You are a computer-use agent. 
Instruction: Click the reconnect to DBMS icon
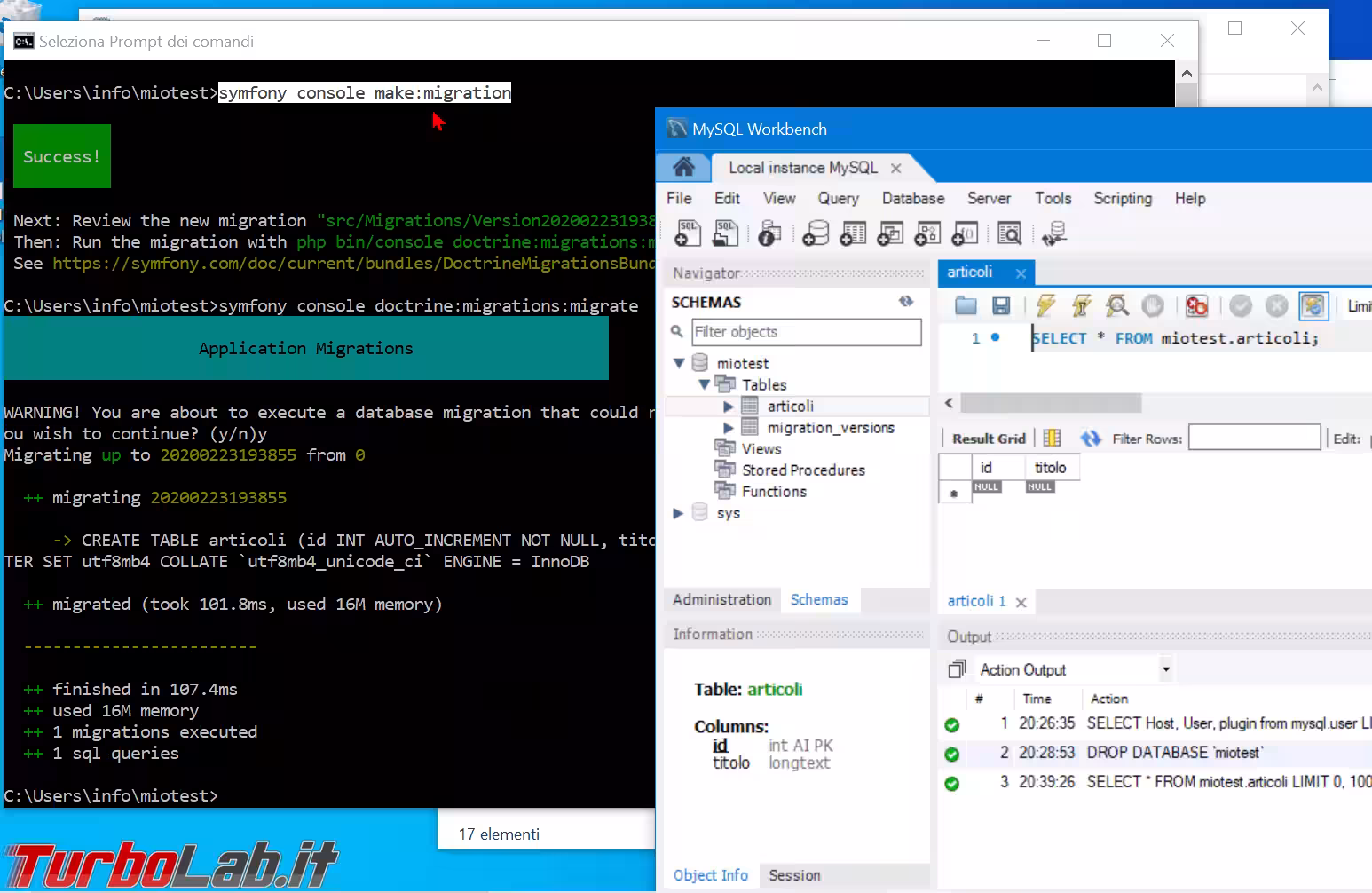1053,233
